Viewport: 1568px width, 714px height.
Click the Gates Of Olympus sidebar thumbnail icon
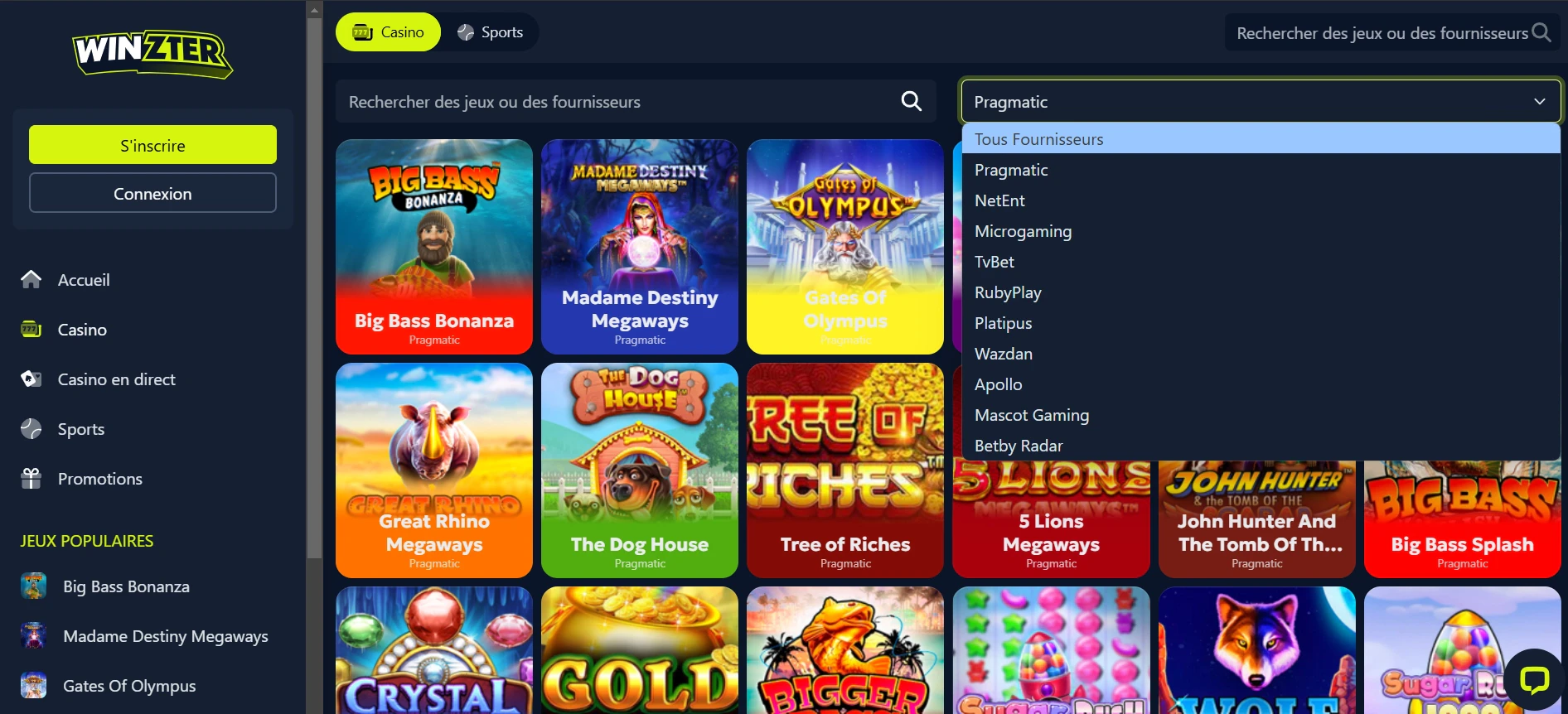tap(33, 686)
